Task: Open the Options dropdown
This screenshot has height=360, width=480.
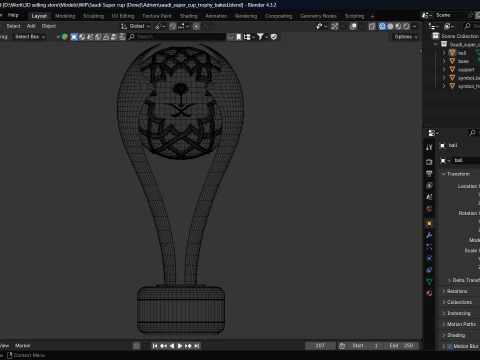Action: tap(406, 37)
